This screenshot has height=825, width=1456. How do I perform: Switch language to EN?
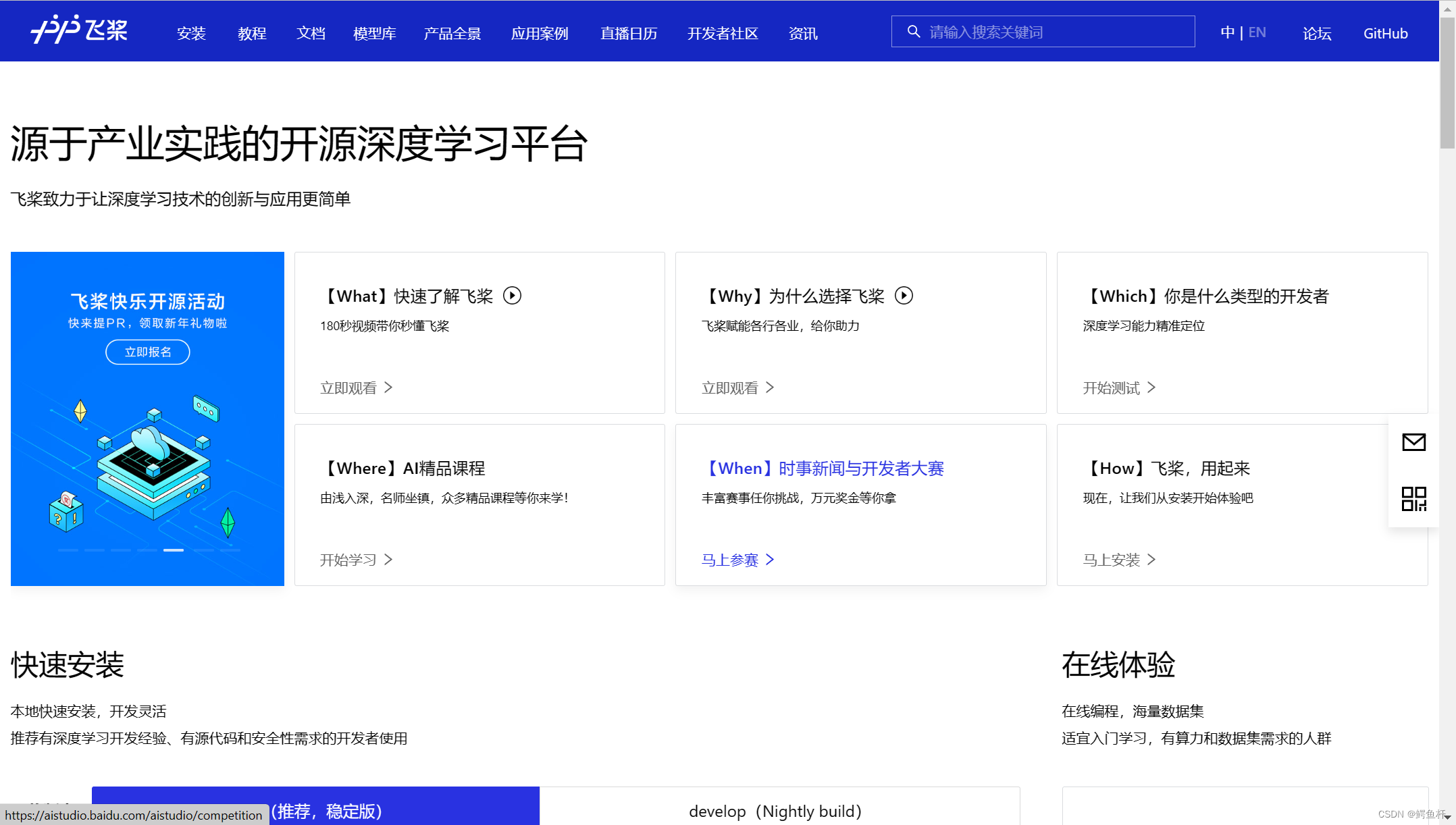(1257, 32)
